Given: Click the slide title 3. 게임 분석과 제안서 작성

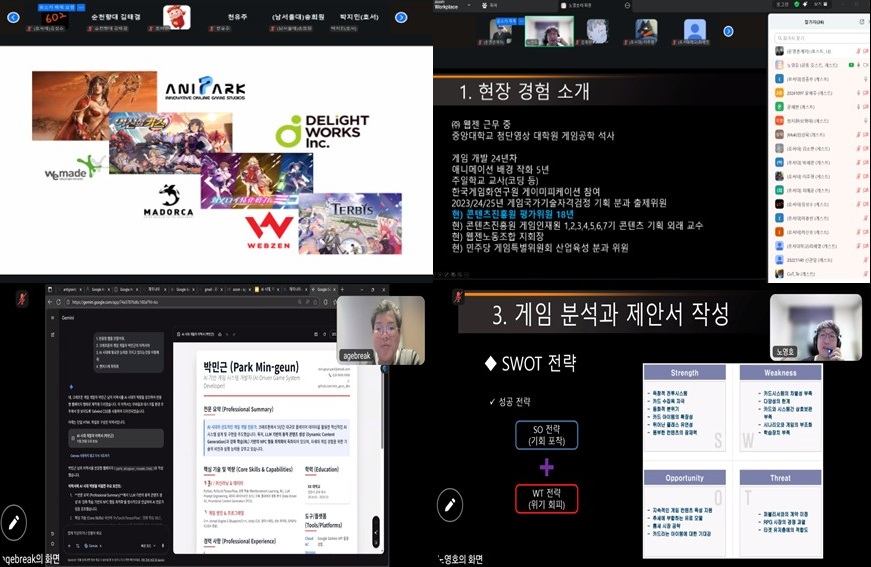Looking at the screenshot, I should 610,314.
